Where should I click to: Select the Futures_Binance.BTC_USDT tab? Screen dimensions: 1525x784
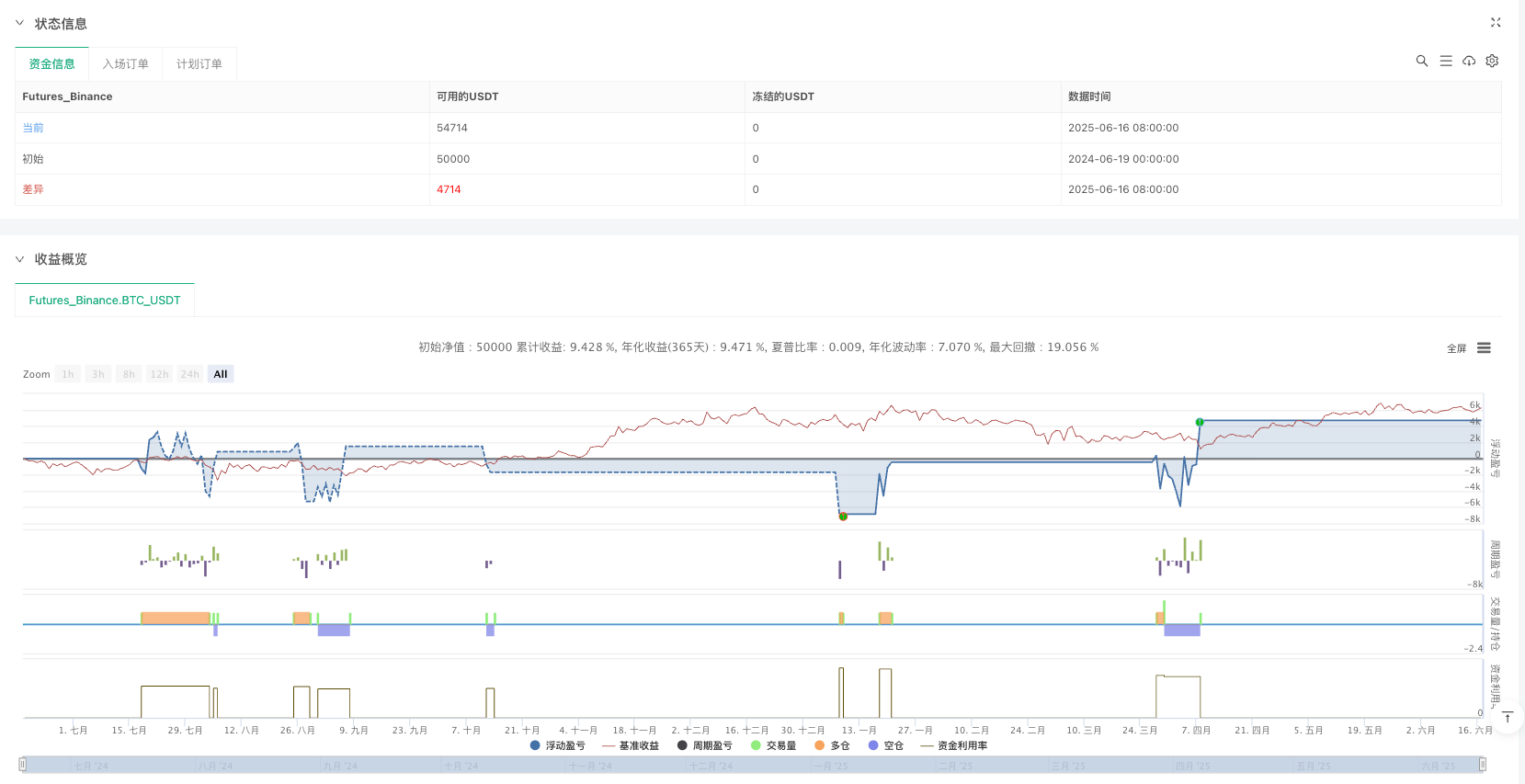tap(105, 301)
